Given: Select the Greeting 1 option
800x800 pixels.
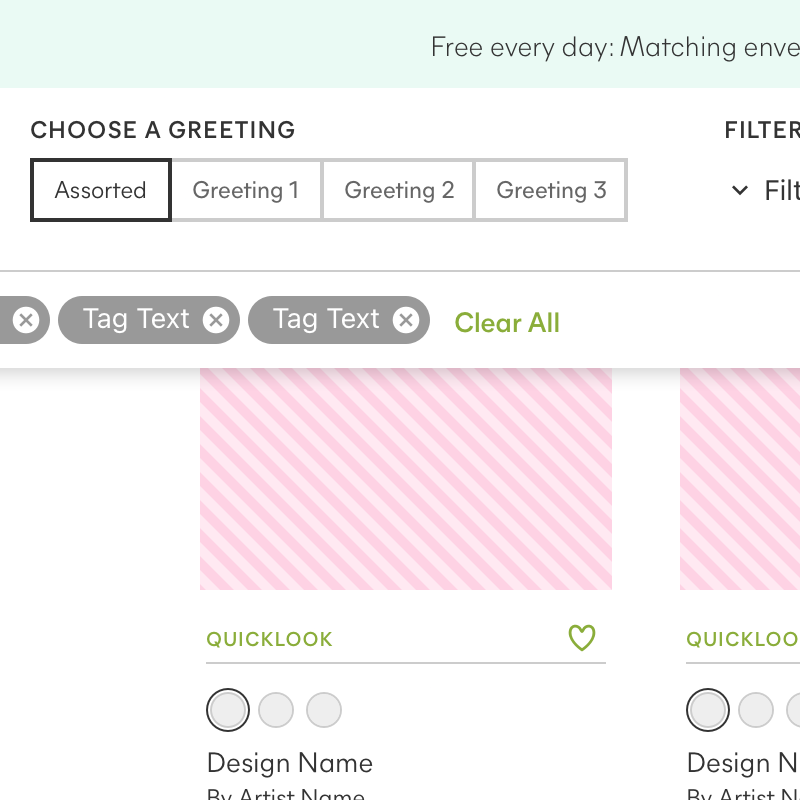Looking at the screenshot, I should tap(246, 190).
